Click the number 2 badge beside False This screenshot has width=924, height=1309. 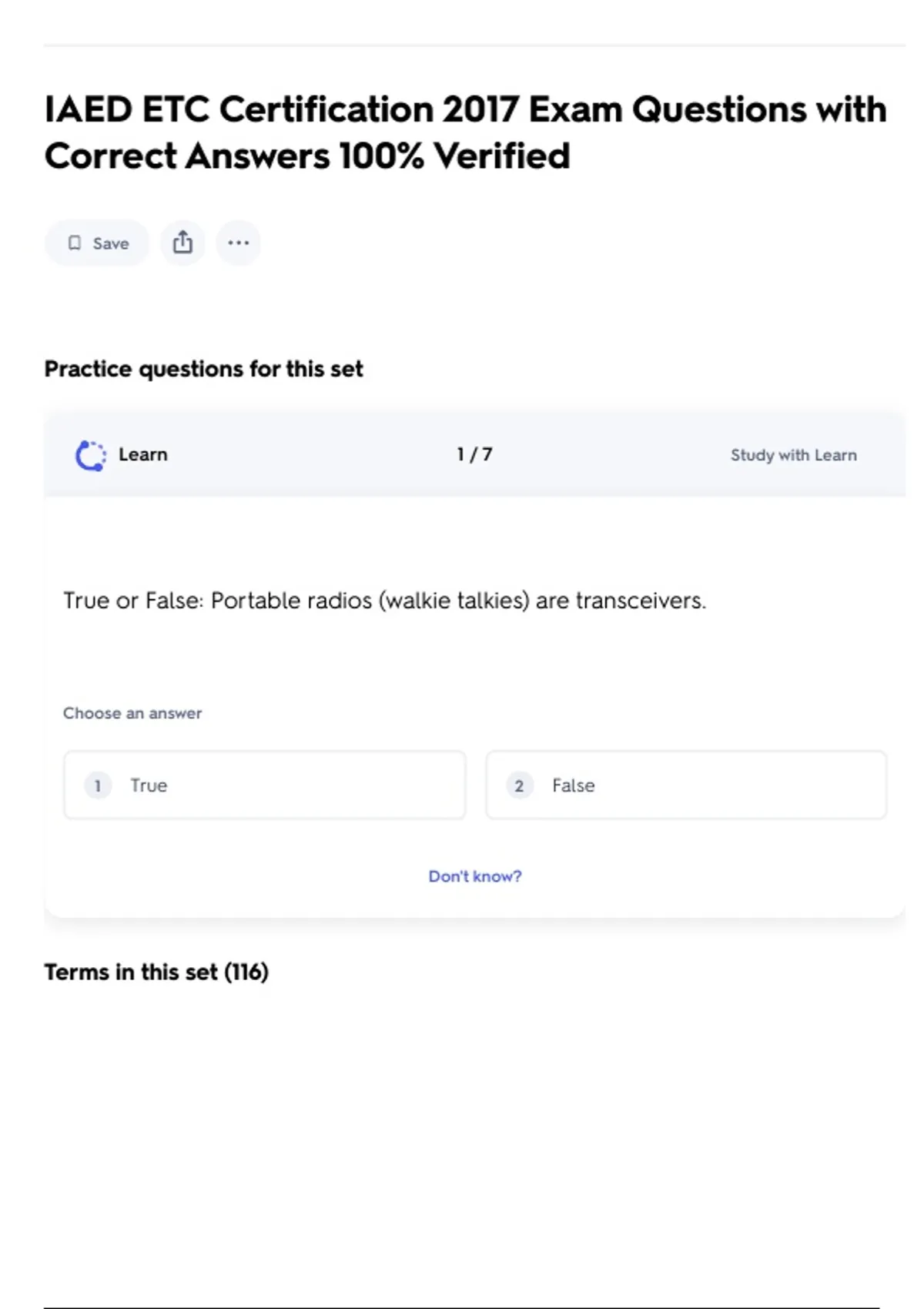pyautogui.click(x=519, y=785)
